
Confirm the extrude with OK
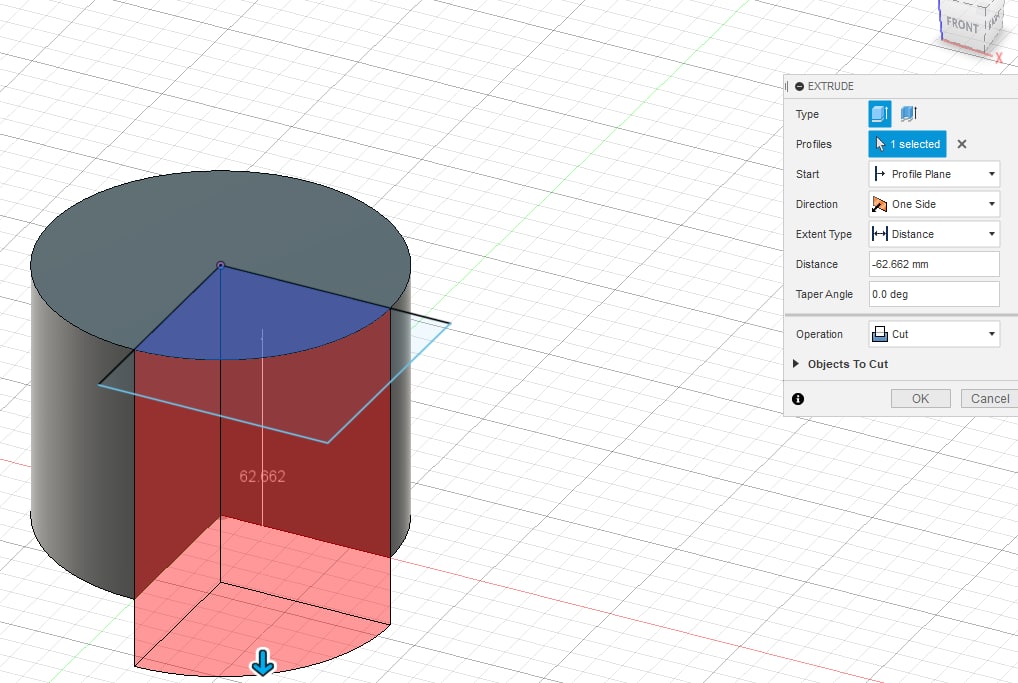coord(921,399)
